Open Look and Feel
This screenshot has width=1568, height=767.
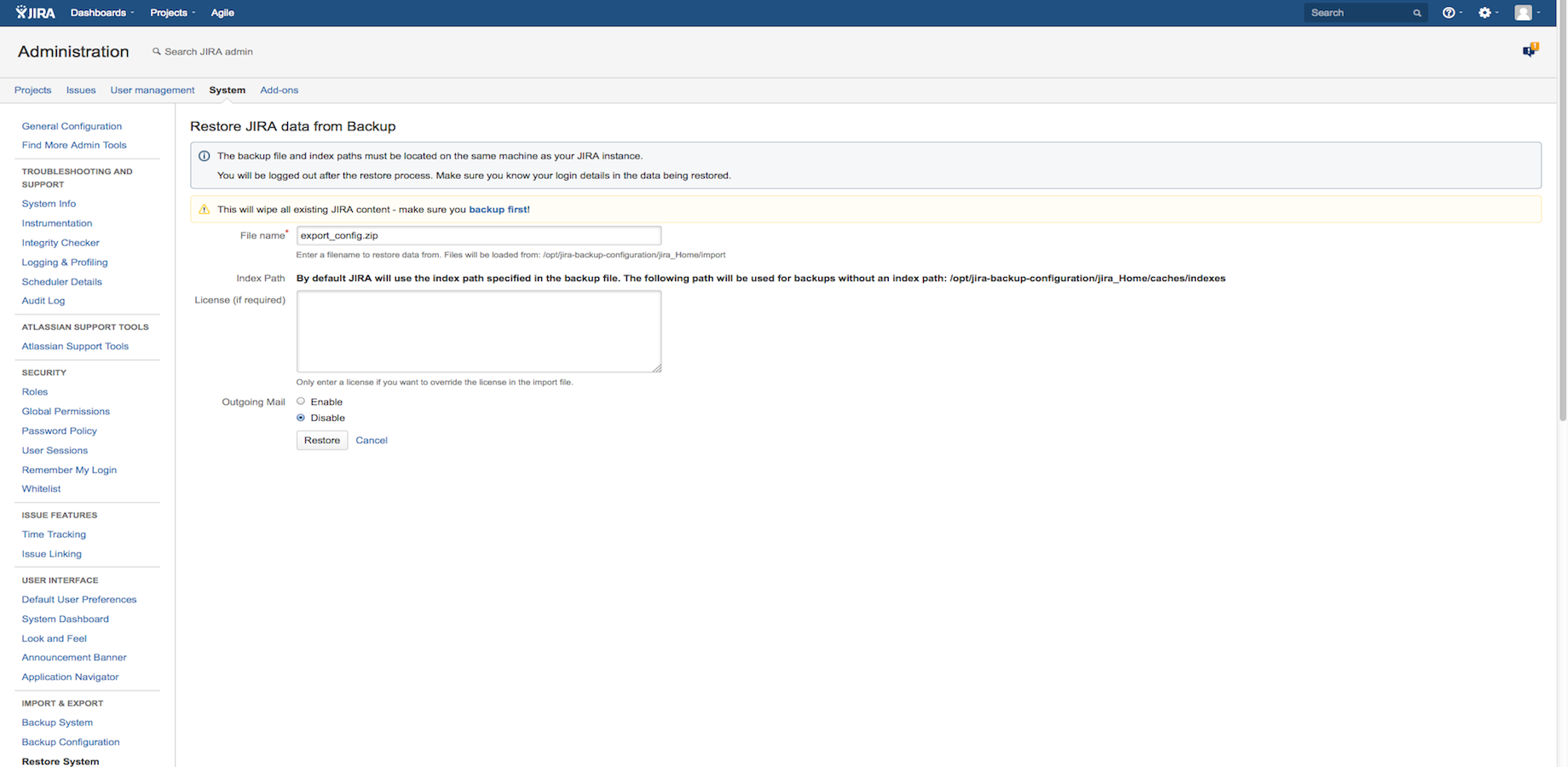tap(55, 639)
